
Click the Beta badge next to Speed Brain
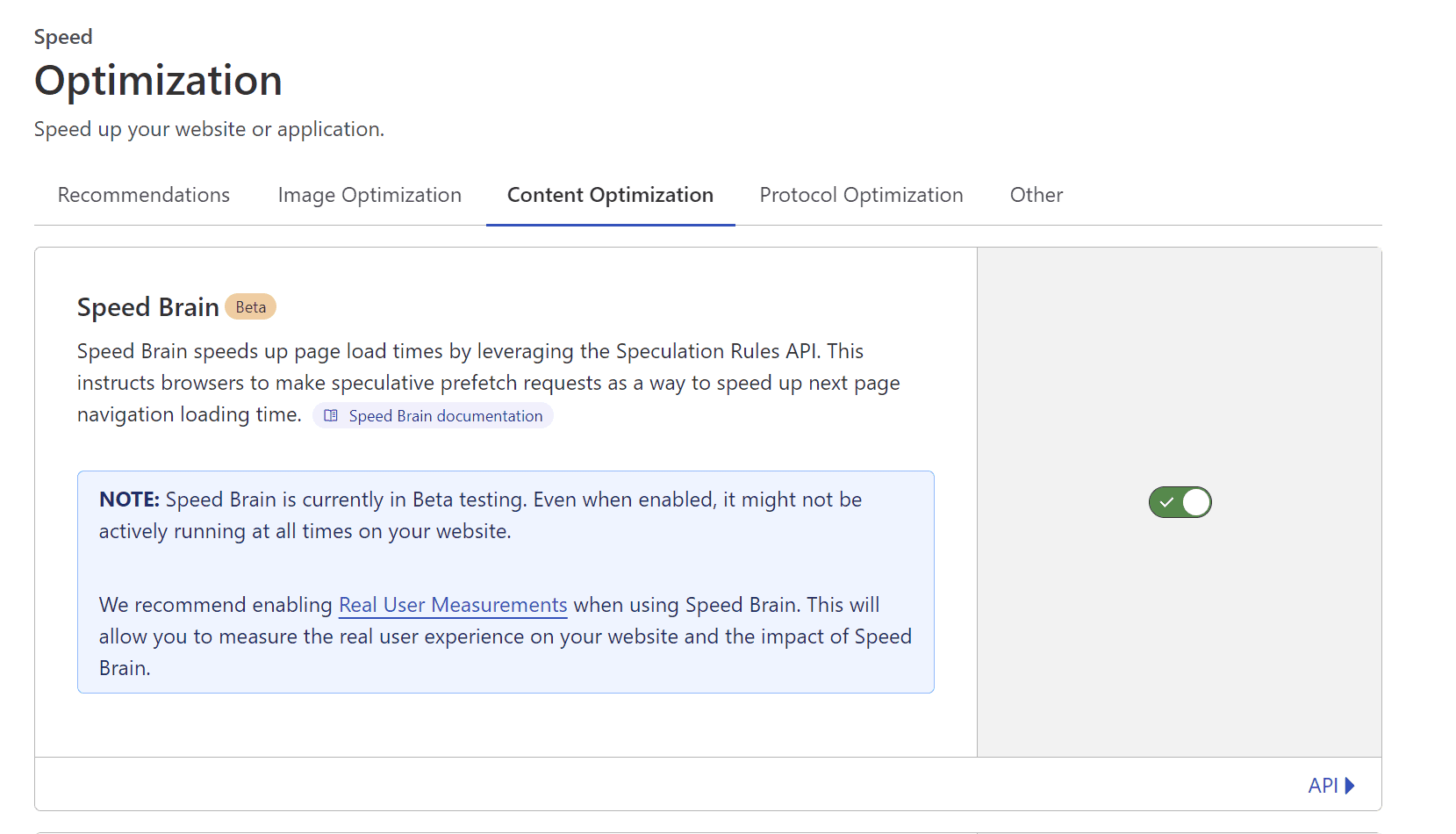click(250, 306)
